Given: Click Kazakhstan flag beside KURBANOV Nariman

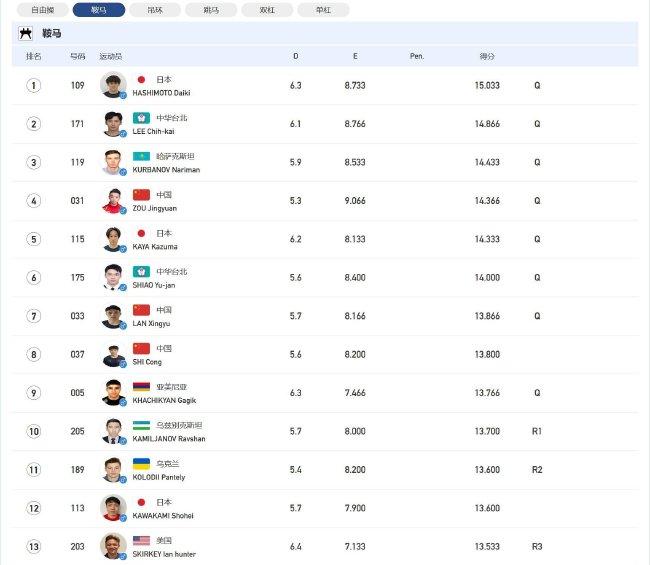Looking at the screenshot, I should [141, 156].
